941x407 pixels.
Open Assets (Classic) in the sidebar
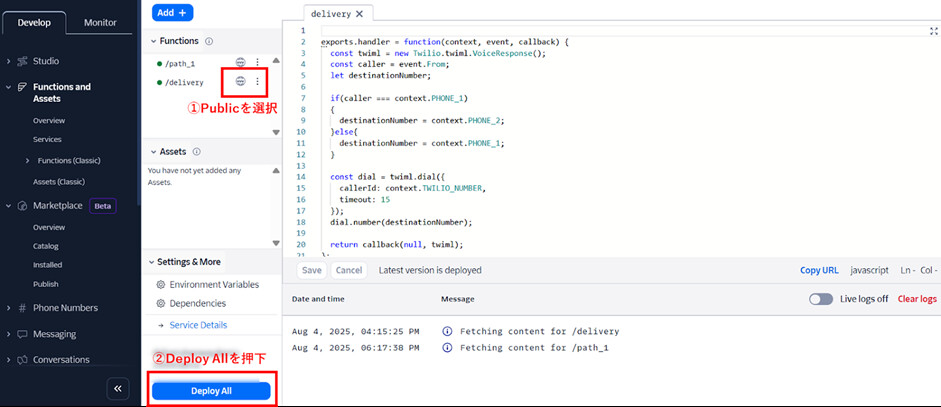coord(59,181)
